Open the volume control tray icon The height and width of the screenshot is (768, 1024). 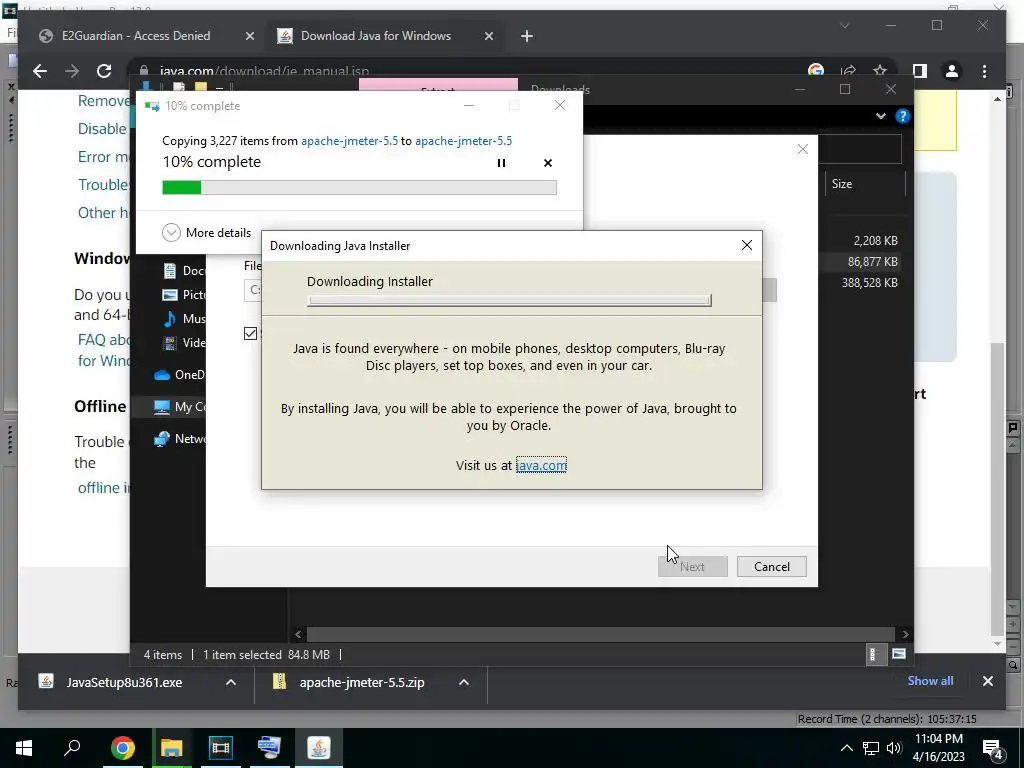coord(894,748)
